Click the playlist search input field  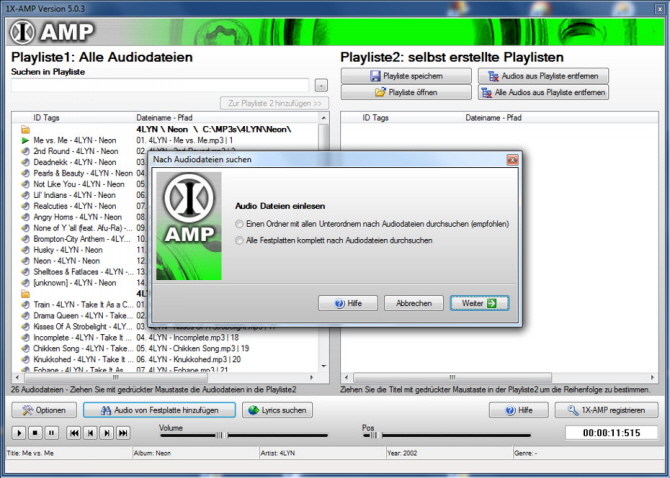(x=160, y=85)
